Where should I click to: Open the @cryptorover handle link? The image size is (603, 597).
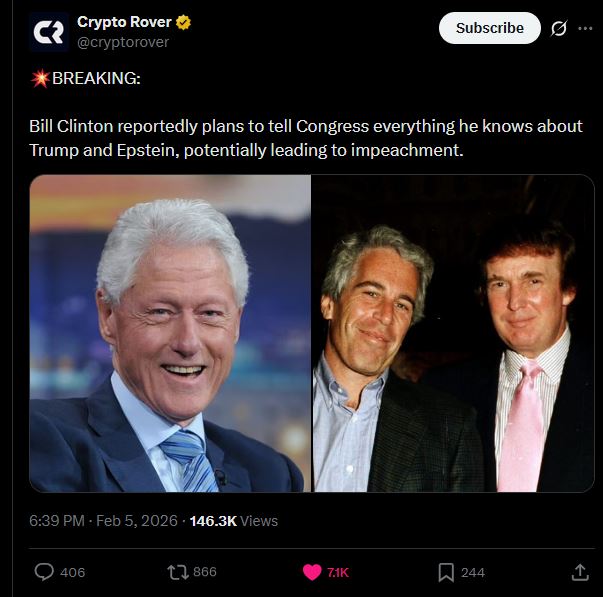123,42
